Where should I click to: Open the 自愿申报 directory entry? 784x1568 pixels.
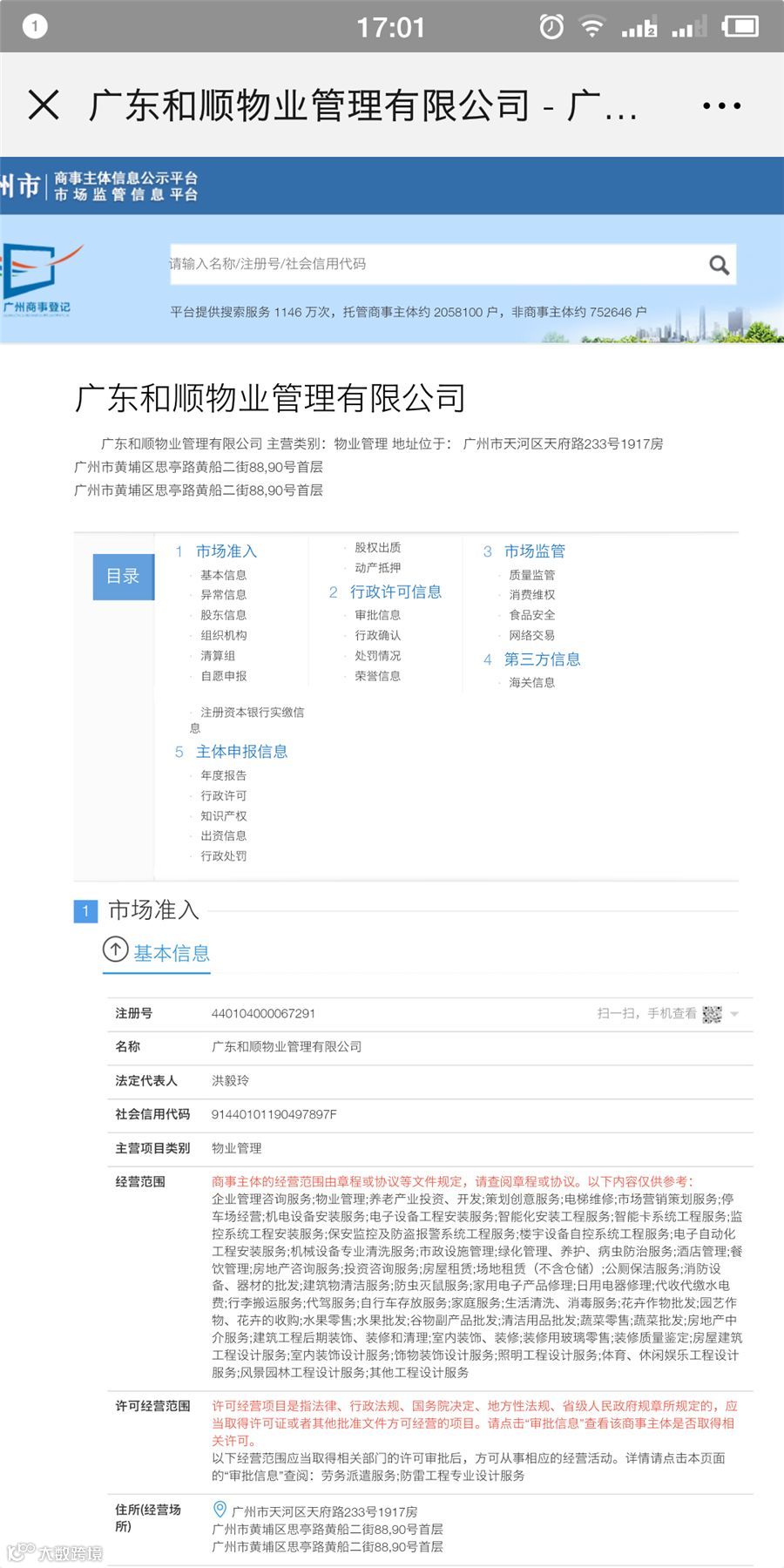pos(224,676)
